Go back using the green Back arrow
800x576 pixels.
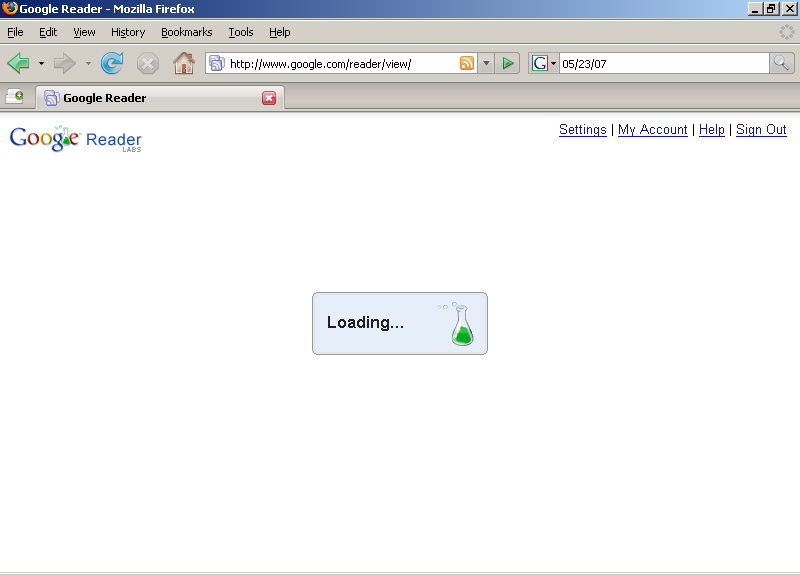click(x=18, y=63)
